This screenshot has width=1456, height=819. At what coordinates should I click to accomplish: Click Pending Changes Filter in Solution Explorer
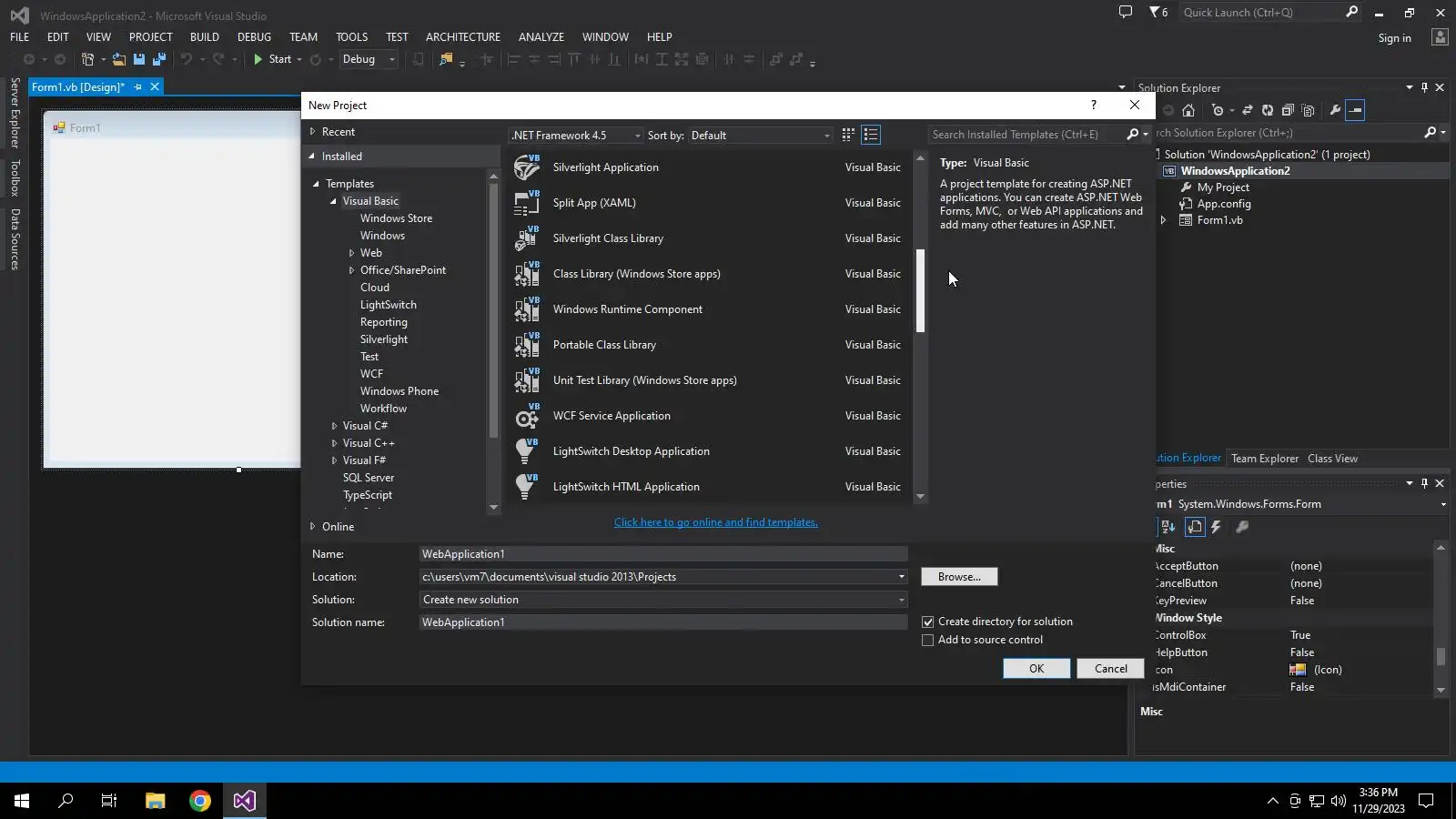coord(1218,110)
